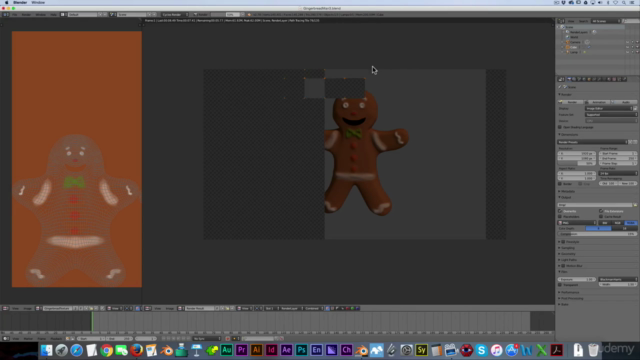Toggle the Overwrite checkbox
The image size is (640, 360).
pyautogui.click(x=560, y=211)
